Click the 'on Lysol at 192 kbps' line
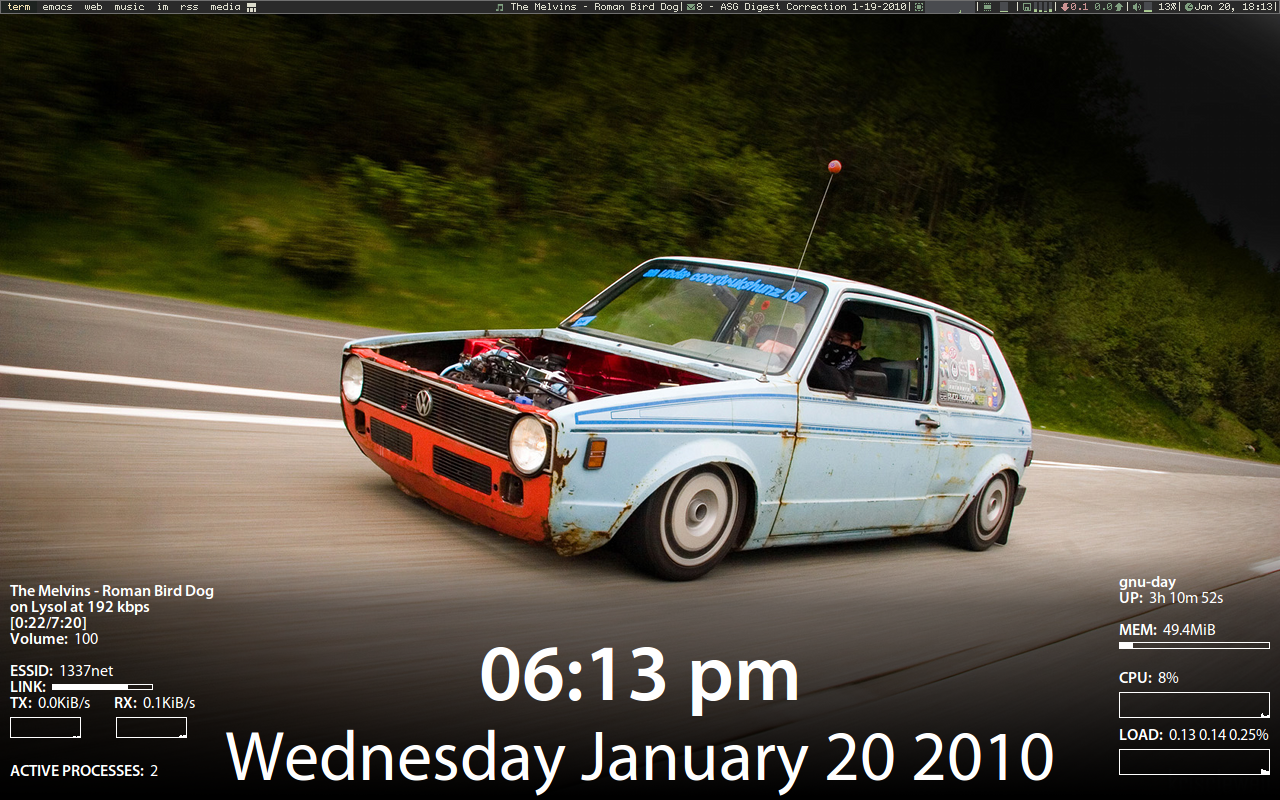Image resolution: width=1280 pixels, height=800 pixels. point(80,607)
